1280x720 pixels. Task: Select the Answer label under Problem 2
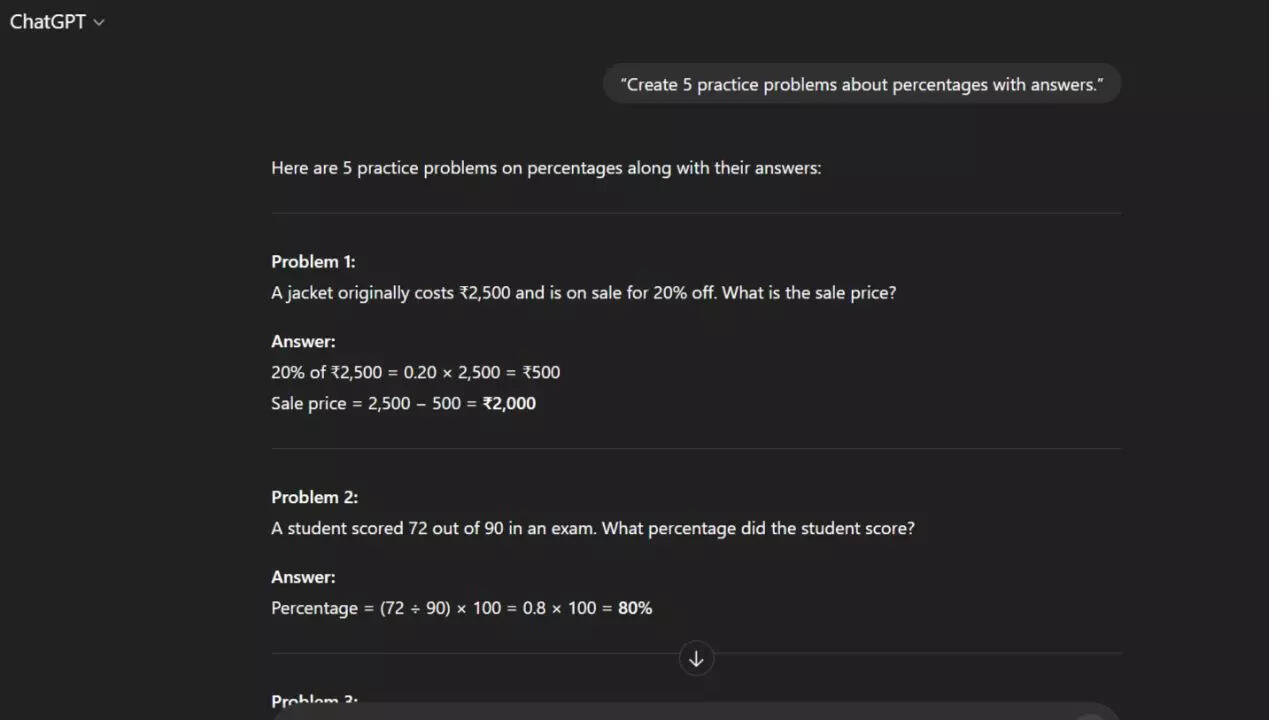302,576
